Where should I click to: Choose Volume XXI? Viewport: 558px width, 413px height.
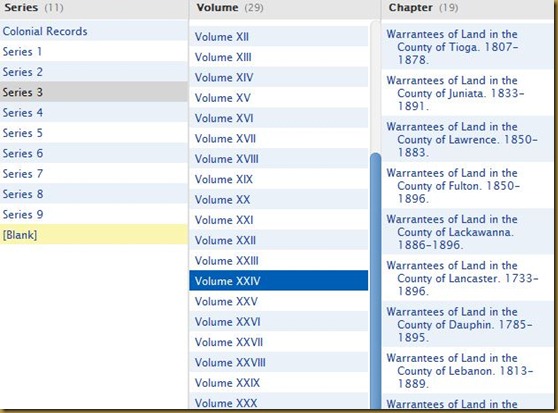[279, 220]
